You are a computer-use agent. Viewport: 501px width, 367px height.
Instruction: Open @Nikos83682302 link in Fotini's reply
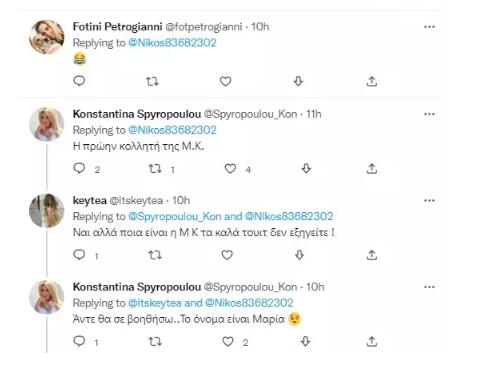[172, 43]
